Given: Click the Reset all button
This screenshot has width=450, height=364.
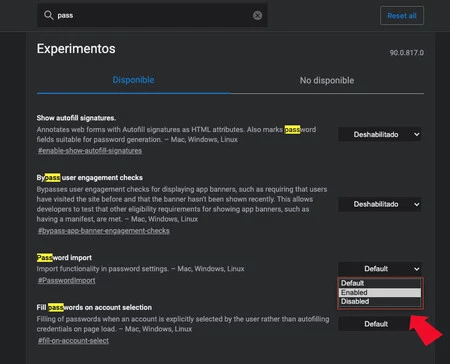Looking at the screenshot, I should point(402,16).
